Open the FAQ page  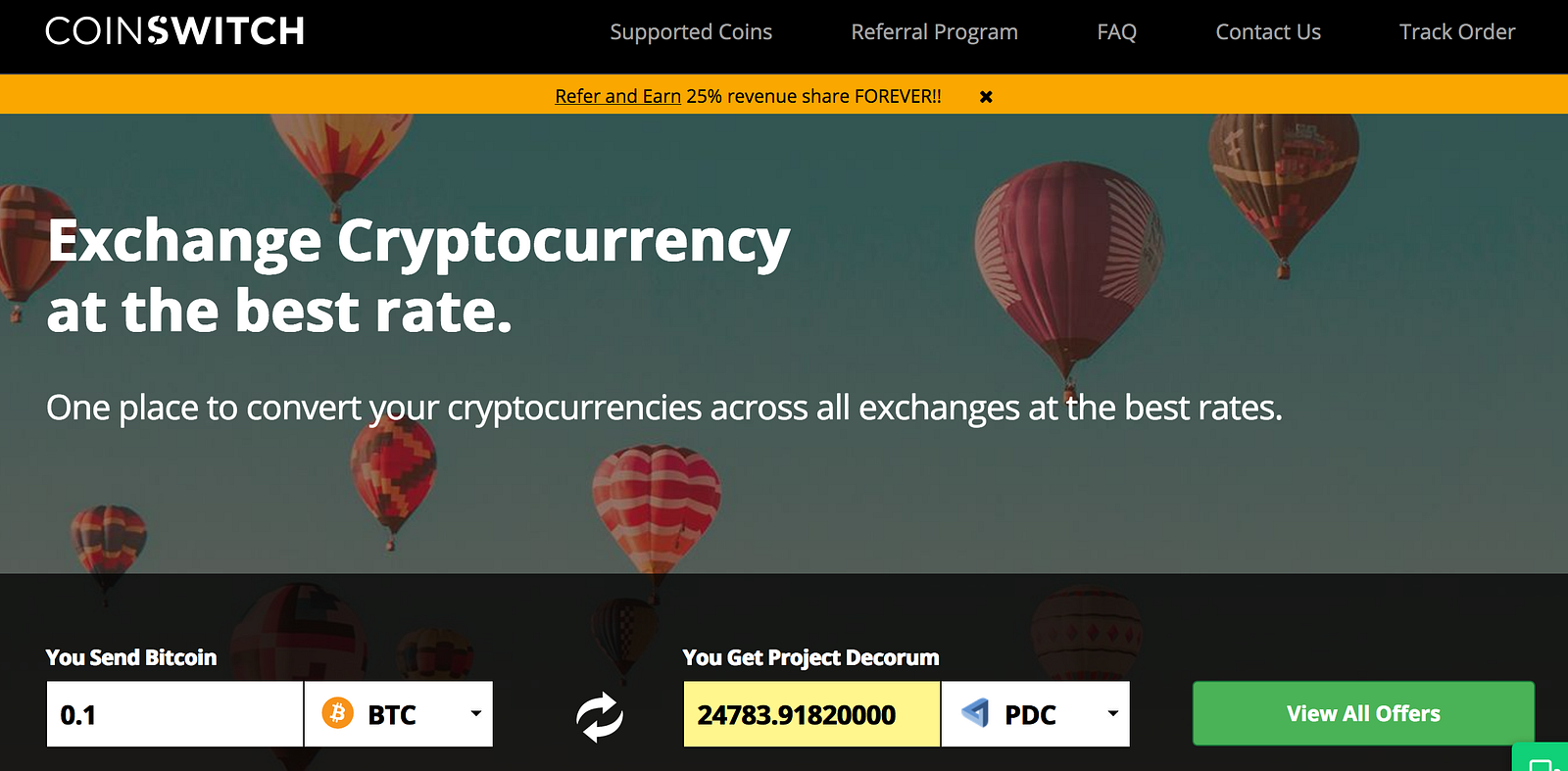[x=1116, y=32]
